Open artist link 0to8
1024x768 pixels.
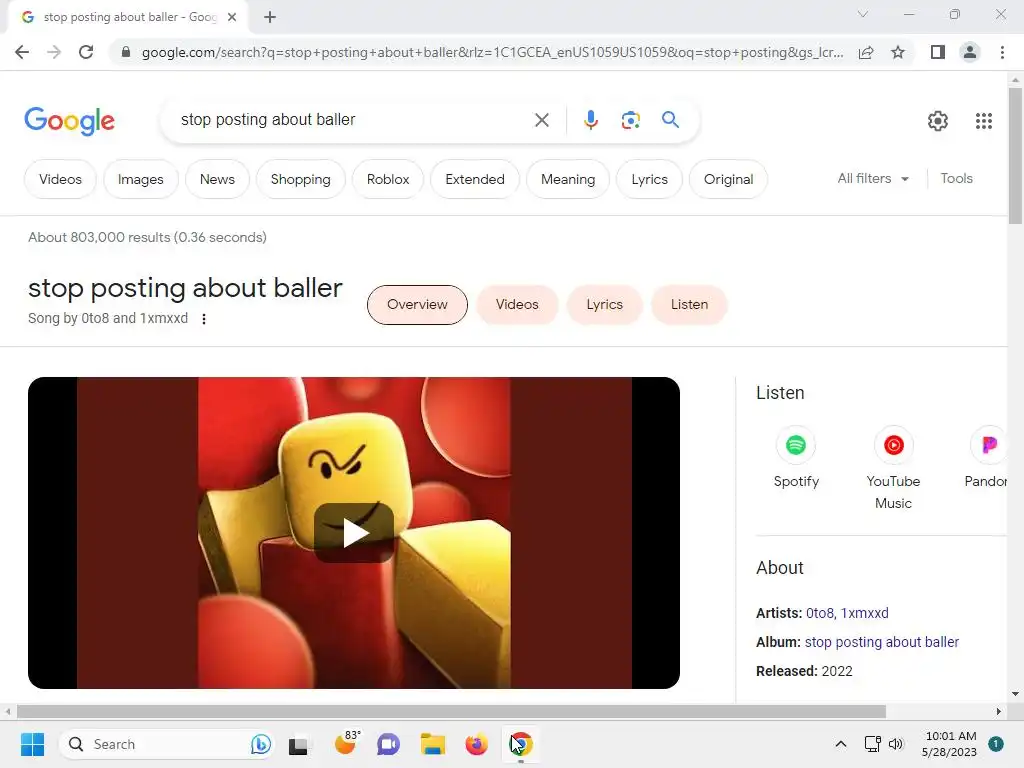pyautogui.click(x=820, y=613)
